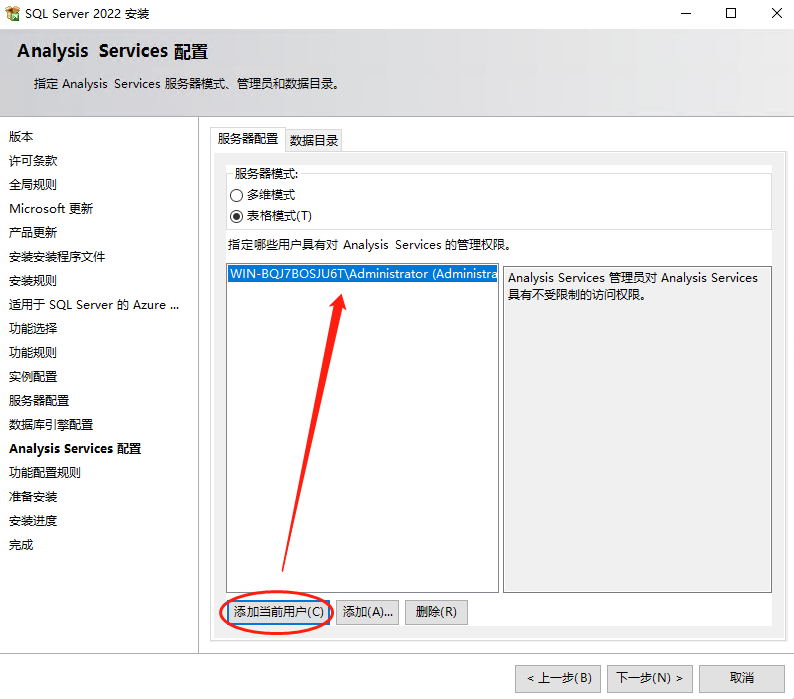Close the SQL Server 2022 setup window
The height and width of the screenshot is (699, 794).
(x=777, y=14)
